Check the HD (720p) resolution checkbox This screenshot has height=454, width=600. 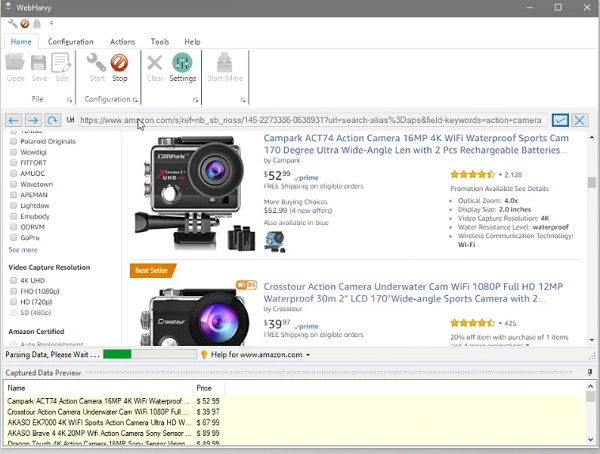(13, 302)
